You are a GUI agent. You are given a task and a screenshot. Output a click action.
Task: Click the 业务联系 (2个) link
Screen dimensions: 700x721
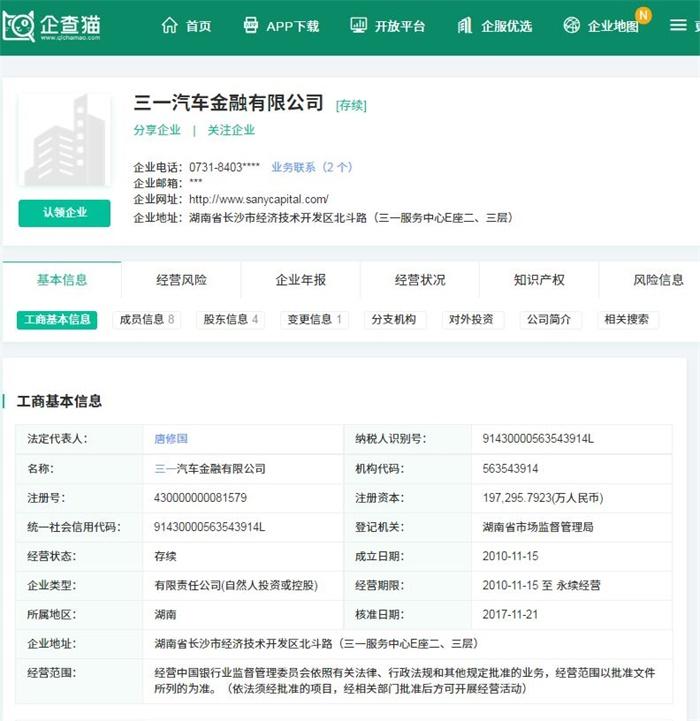311,167
